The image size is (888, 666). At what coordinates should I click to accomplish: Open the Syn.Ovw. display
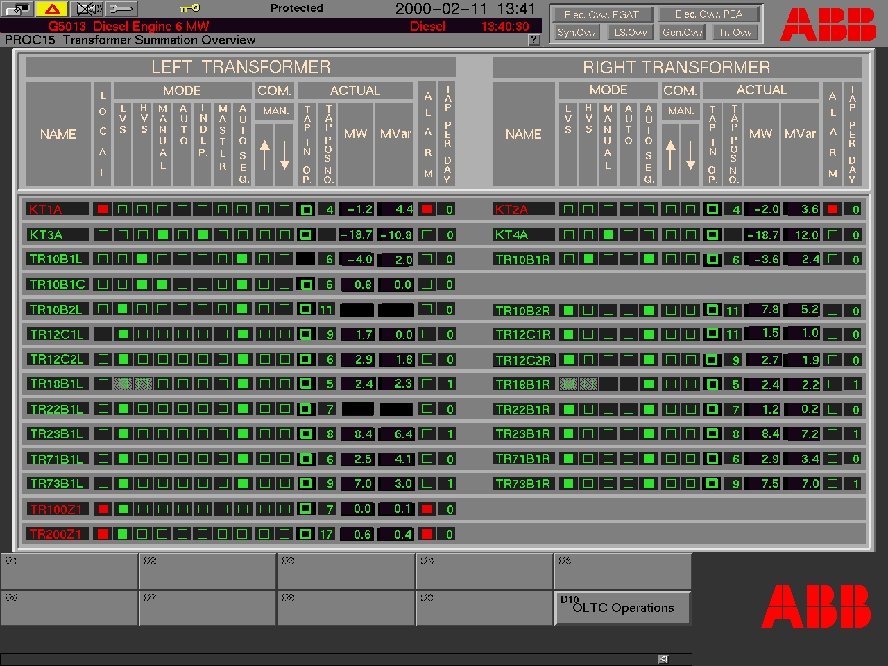pos(575,32)
